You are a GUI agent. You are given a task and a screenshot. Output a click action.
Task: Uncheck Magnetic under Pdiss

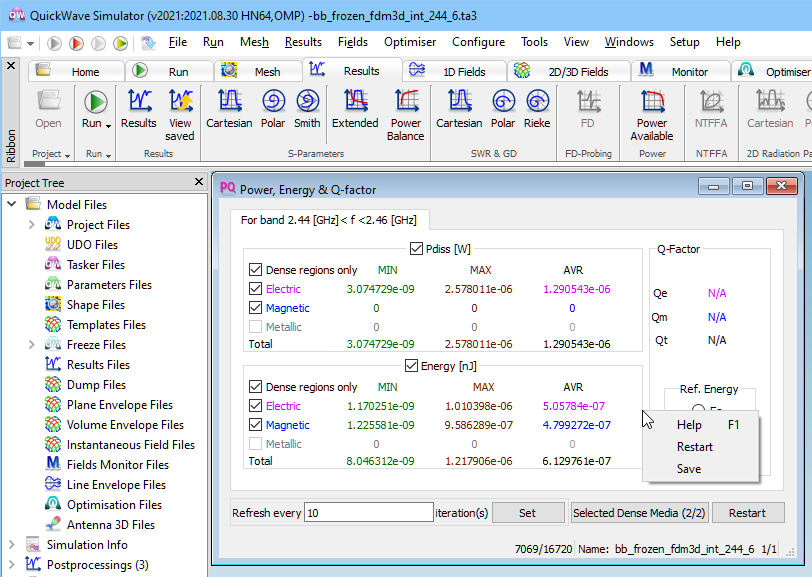255,308
